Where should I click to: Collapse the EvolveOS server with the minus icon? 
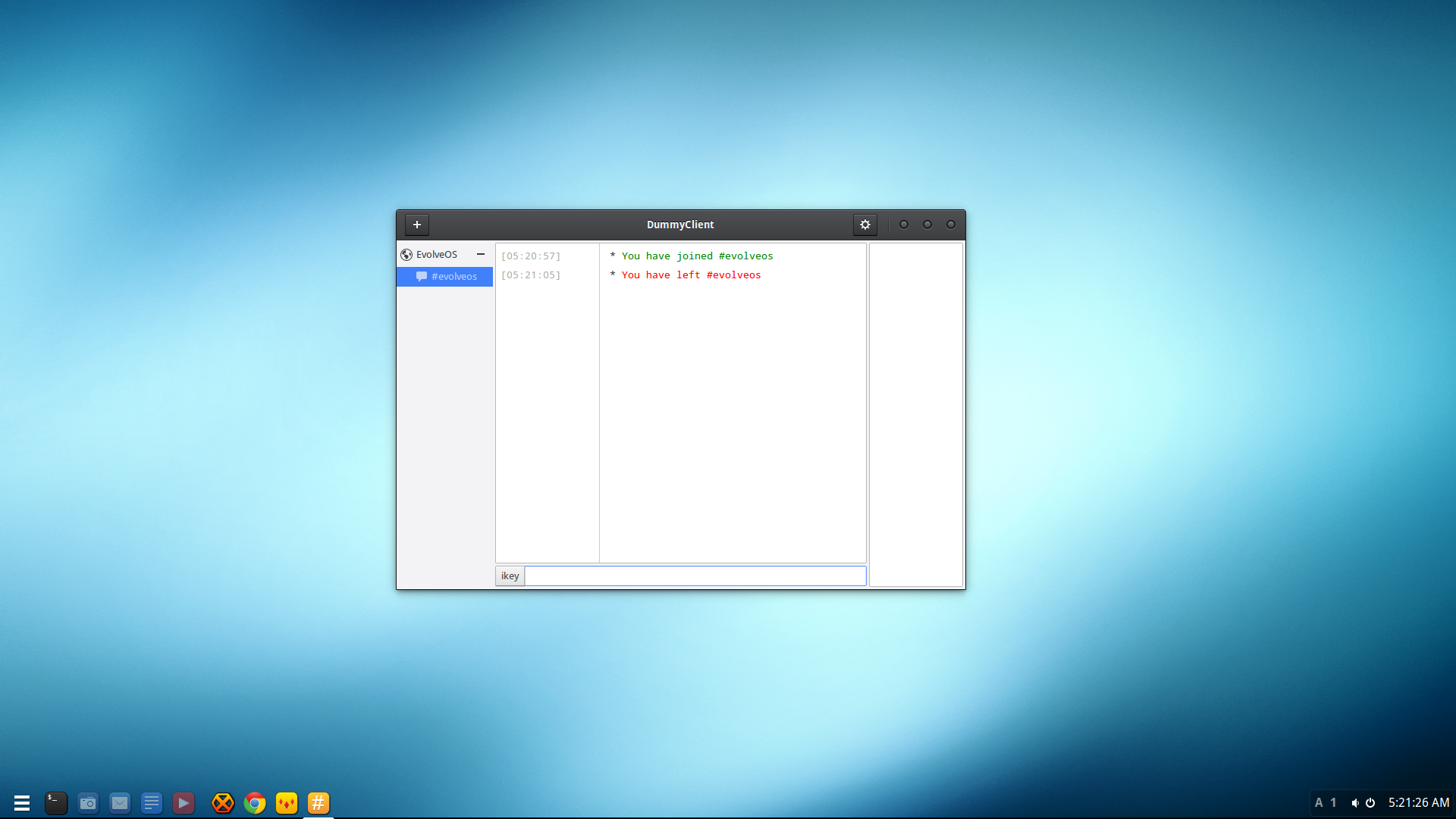[x=481, y=254]
